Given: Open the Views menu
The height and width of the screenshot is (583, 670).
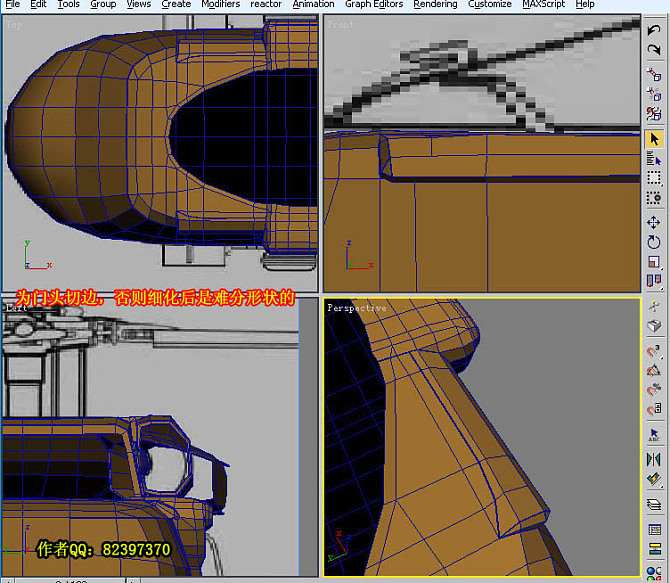Looking at the screenshot, I should 139,4.
